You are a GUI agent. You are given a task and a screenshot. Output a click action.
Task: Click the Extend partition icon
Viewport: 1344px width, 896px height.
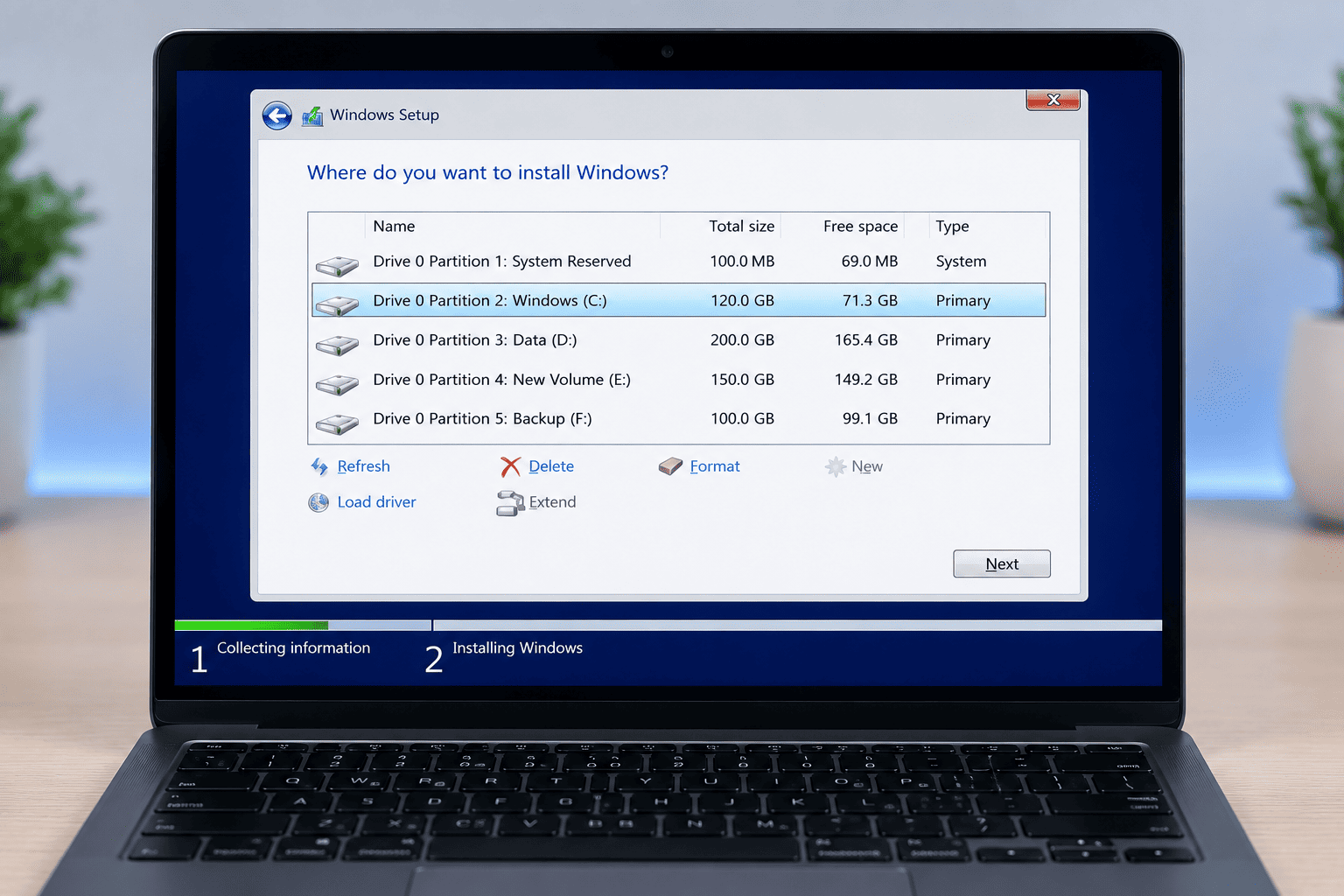pos(510,503)
